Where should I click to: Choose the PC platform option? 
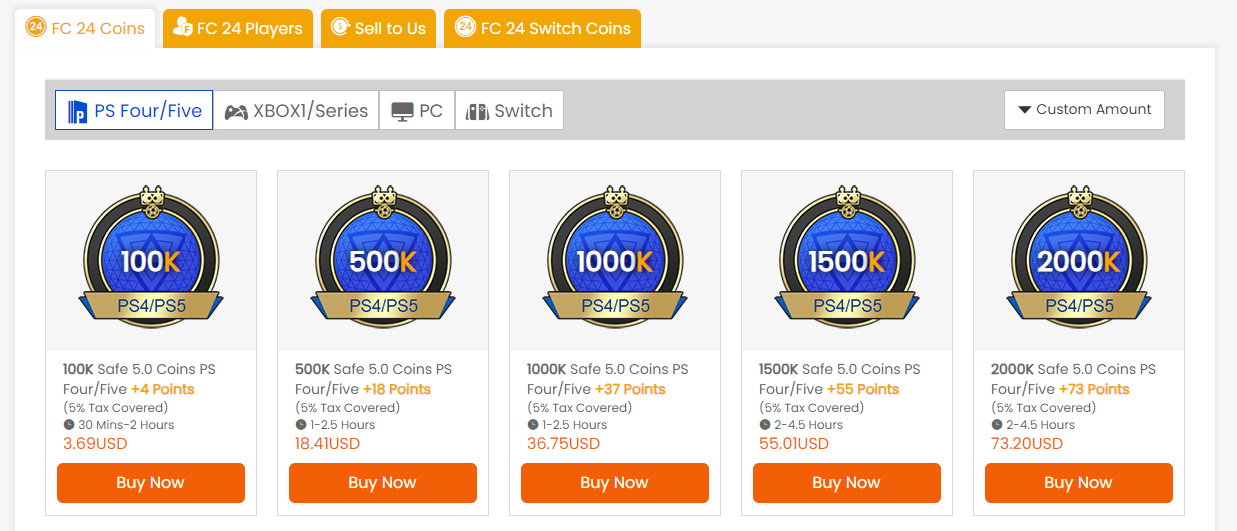(417, 110)
